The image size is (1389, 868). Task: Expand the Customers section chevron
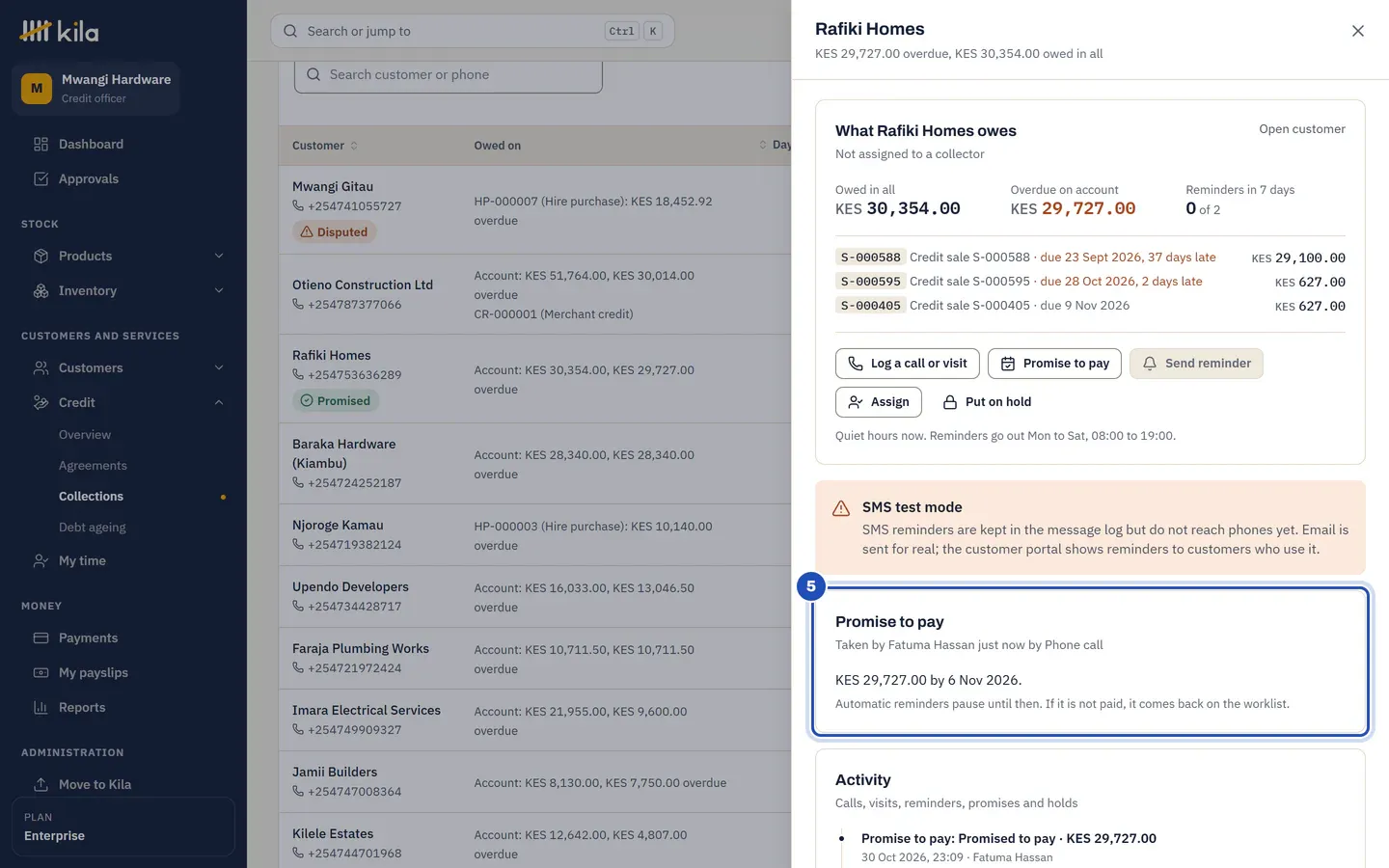[219, 367]
